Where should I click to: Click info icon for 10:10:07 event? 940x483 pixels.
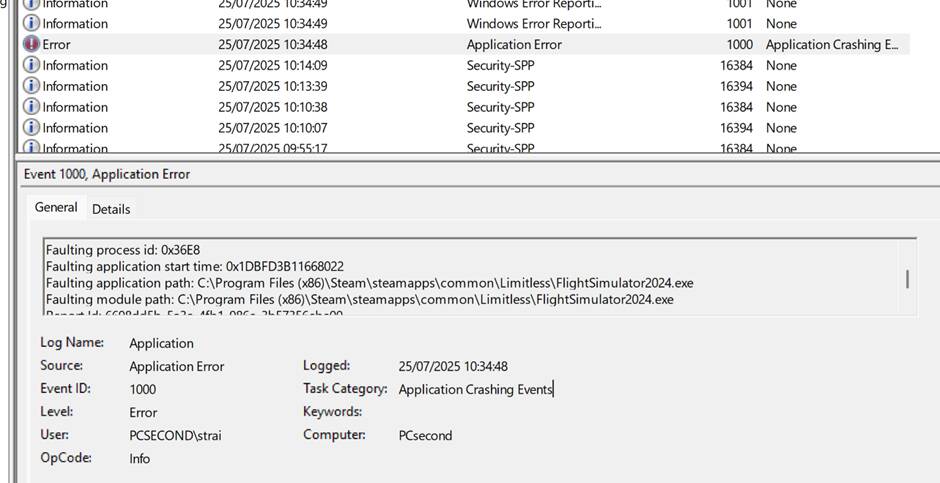(31, 128)
